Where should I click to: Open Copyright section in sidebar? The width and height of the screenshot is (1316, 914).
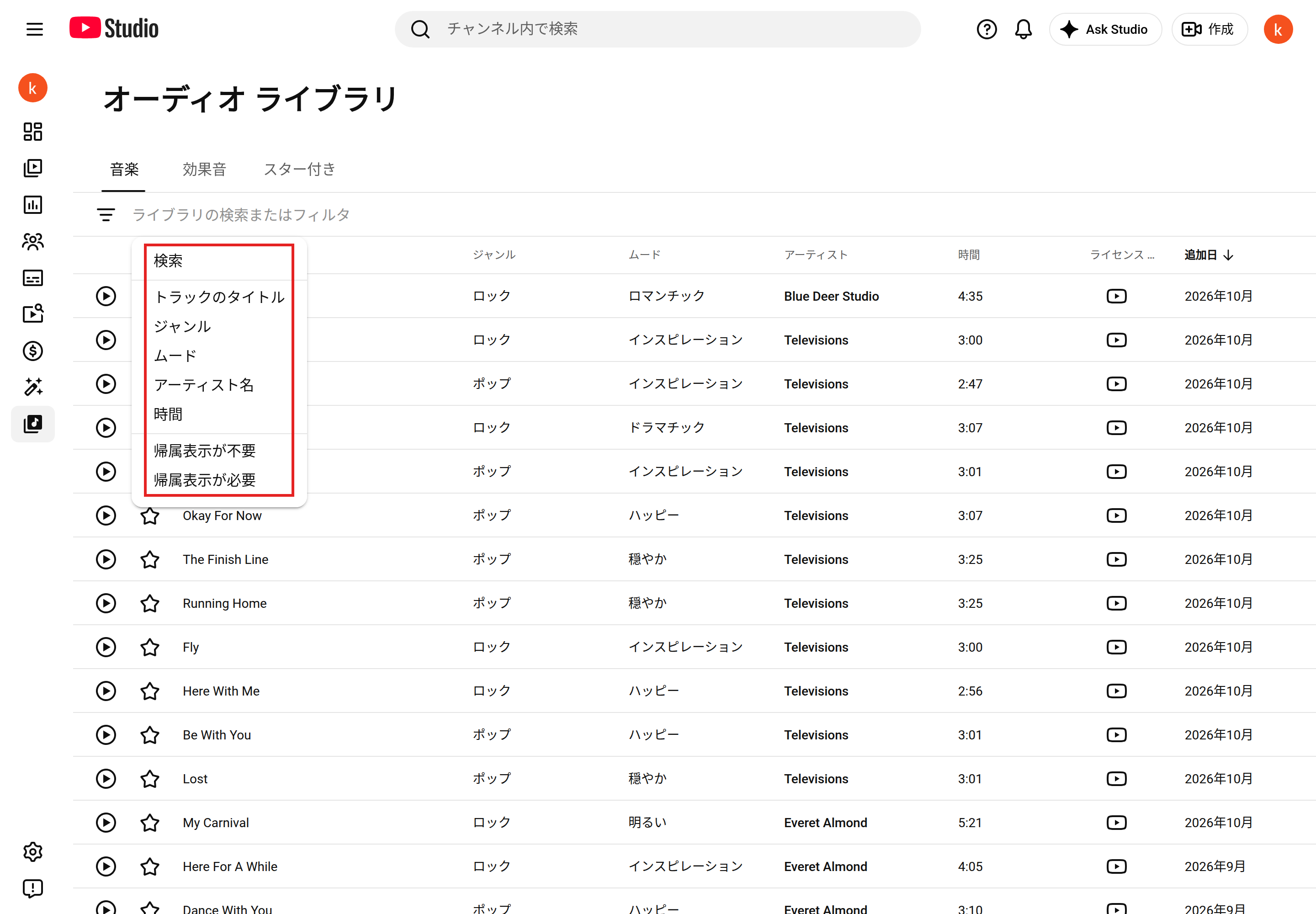coord(32,314)
